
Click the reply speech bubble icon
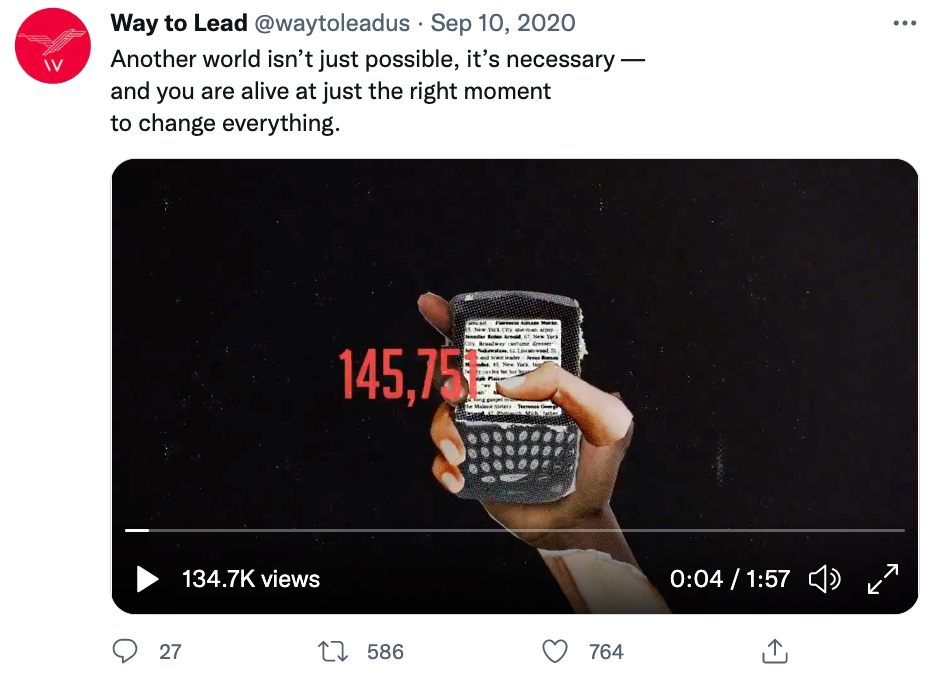[125, 652]
